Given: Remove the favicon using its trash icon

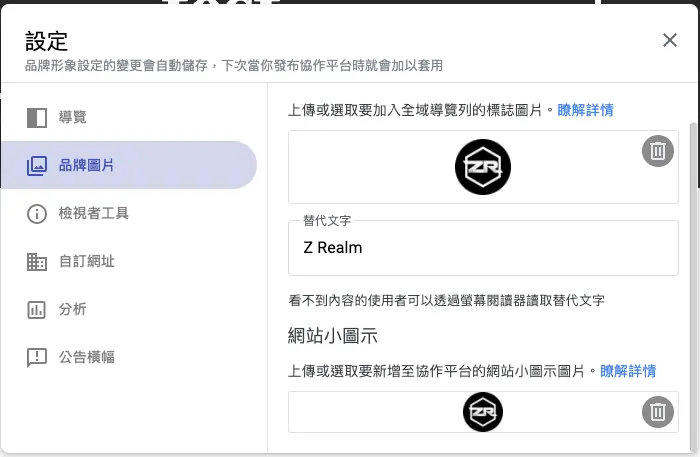Looking at the screenshot, I should coord(657,411).
